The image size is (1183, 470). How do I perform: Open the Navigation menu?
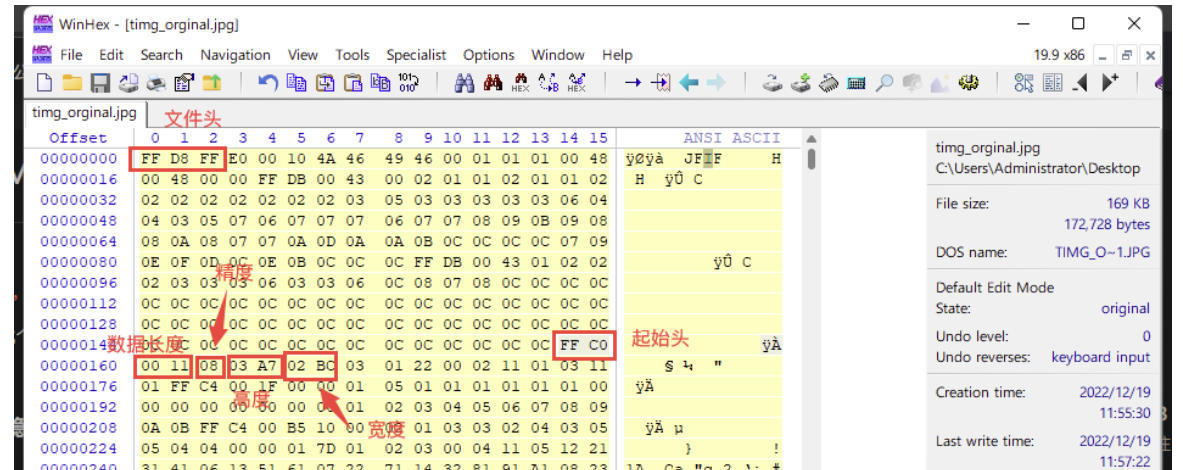coord(235,55)
